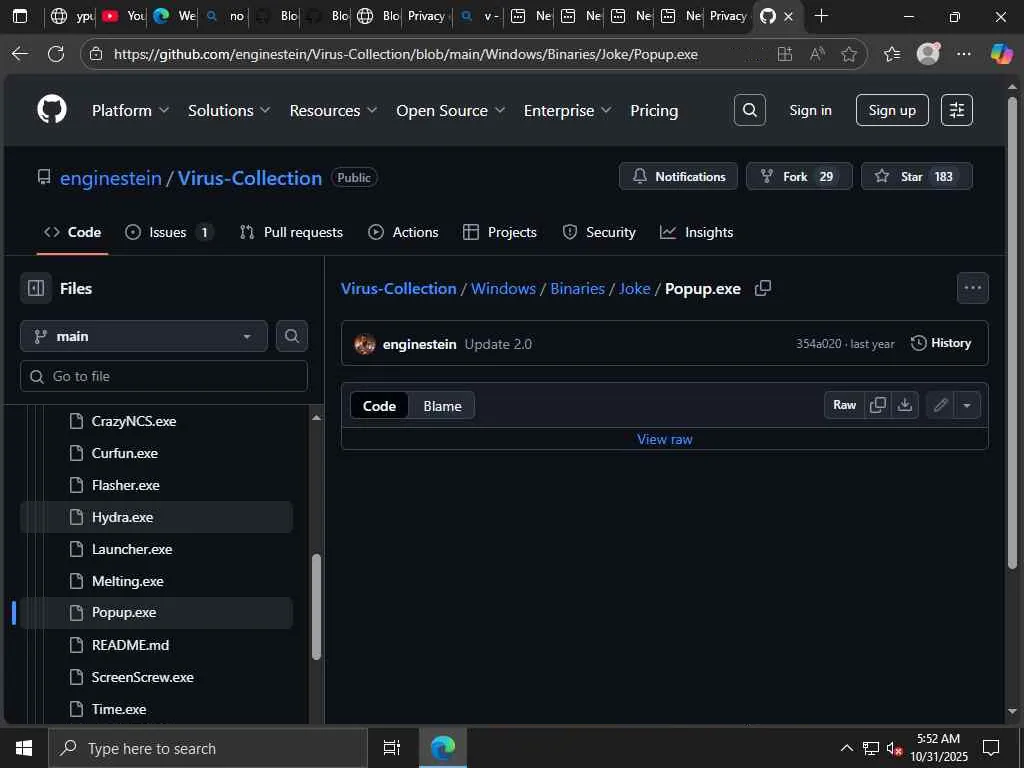Click the Notifications button

(x=679, y=176)
